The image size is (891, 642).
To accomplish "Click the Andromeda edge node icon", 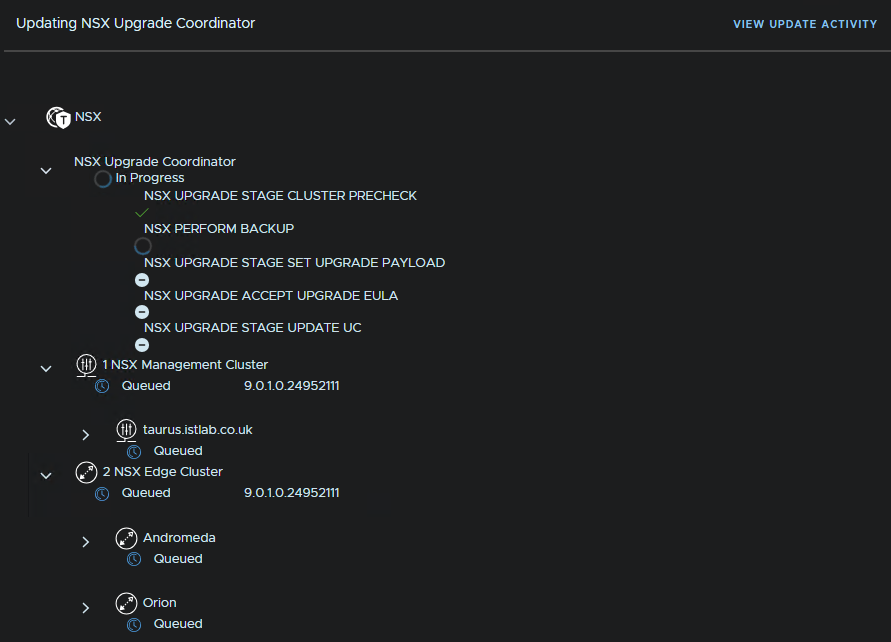I will 127,538.
